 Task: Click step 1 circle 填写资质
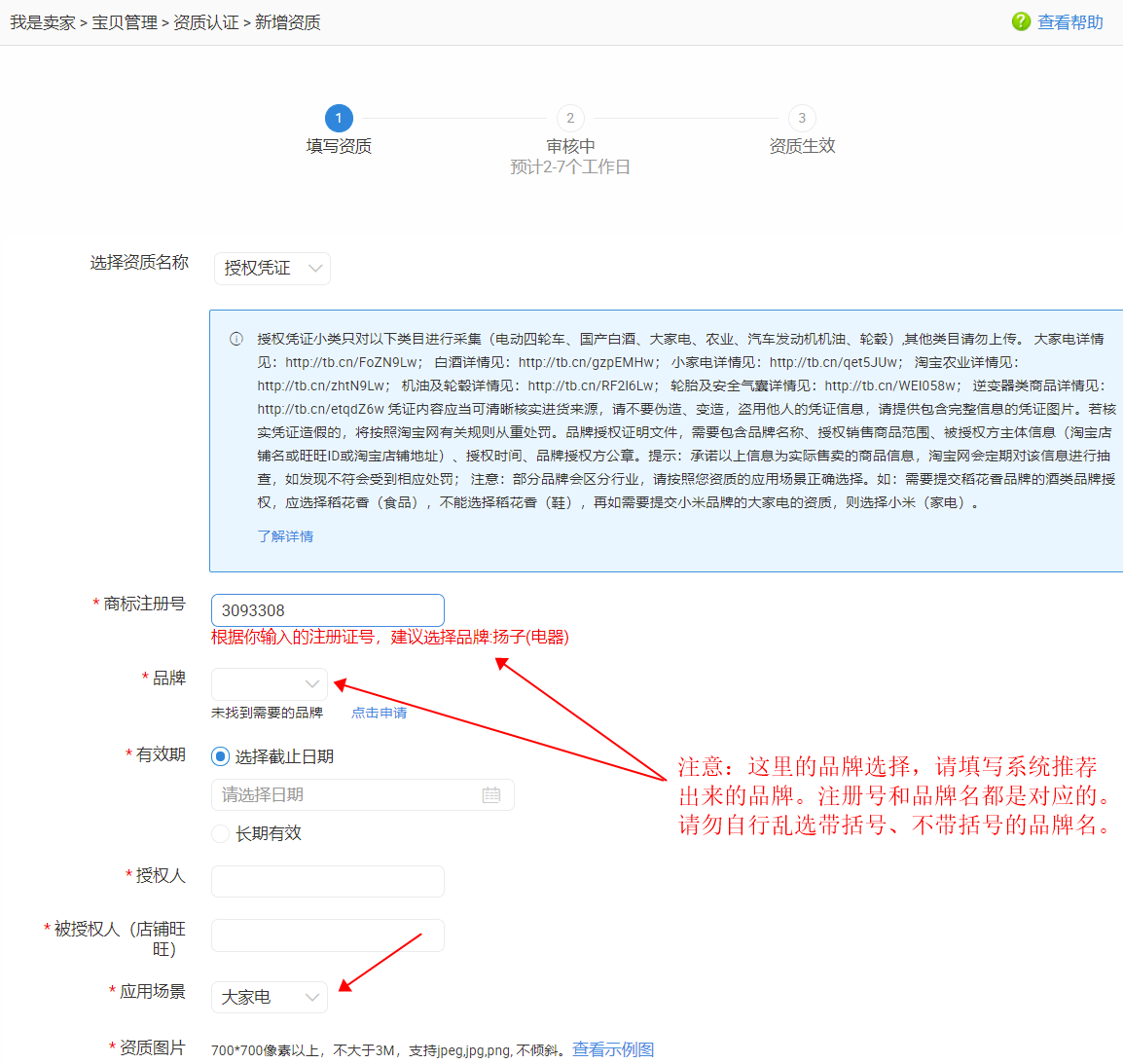click(339, 119)
